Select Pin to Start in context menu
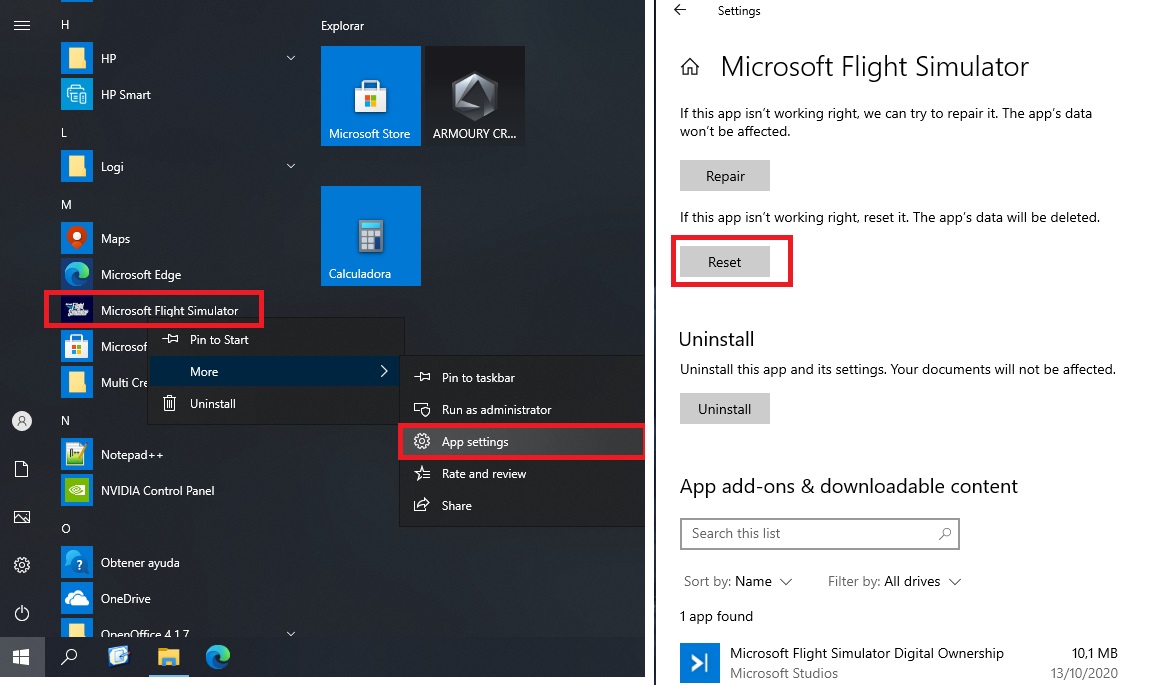The width and height of the screenshot is (1157, 685). pyautogui.click(x=276, y=340)
